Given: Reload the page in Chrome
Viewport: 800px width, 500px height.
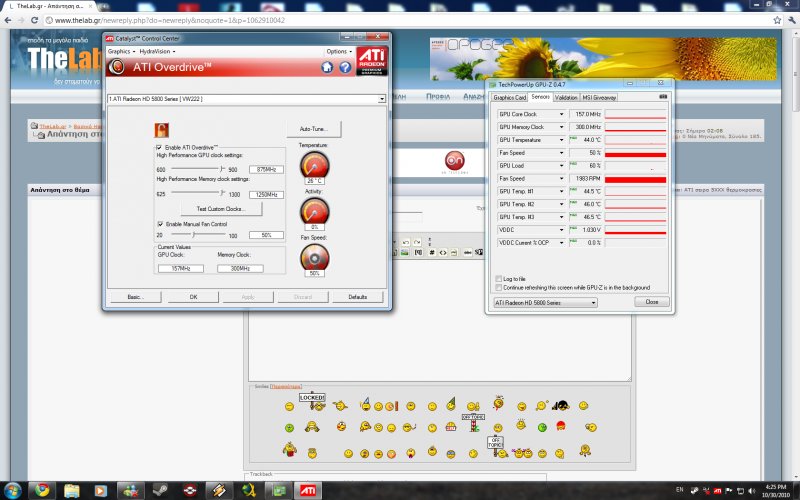Looking at the screenshot, I should click(x=34, y=20).
